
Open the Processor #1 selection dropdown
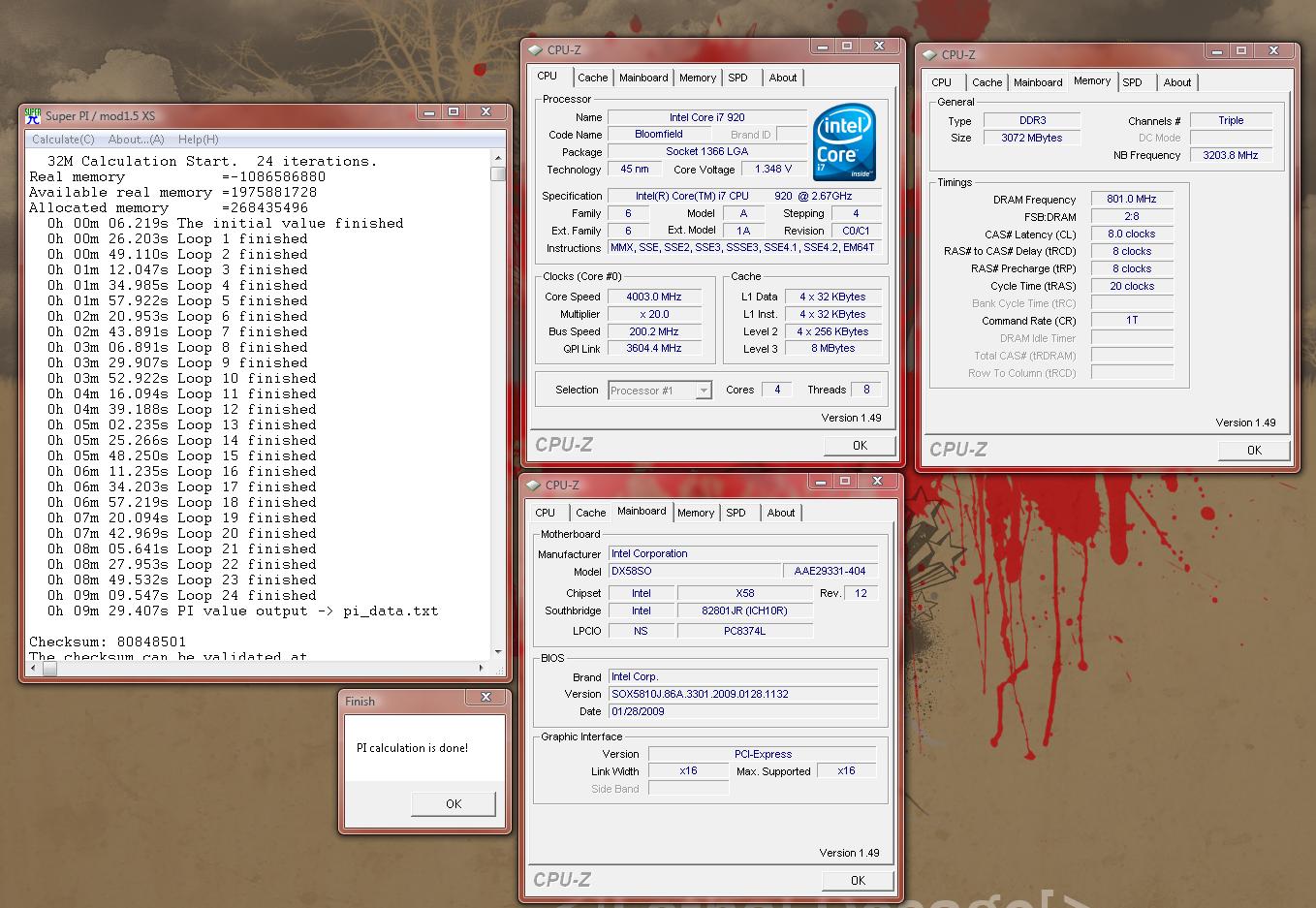pos(704,391)
